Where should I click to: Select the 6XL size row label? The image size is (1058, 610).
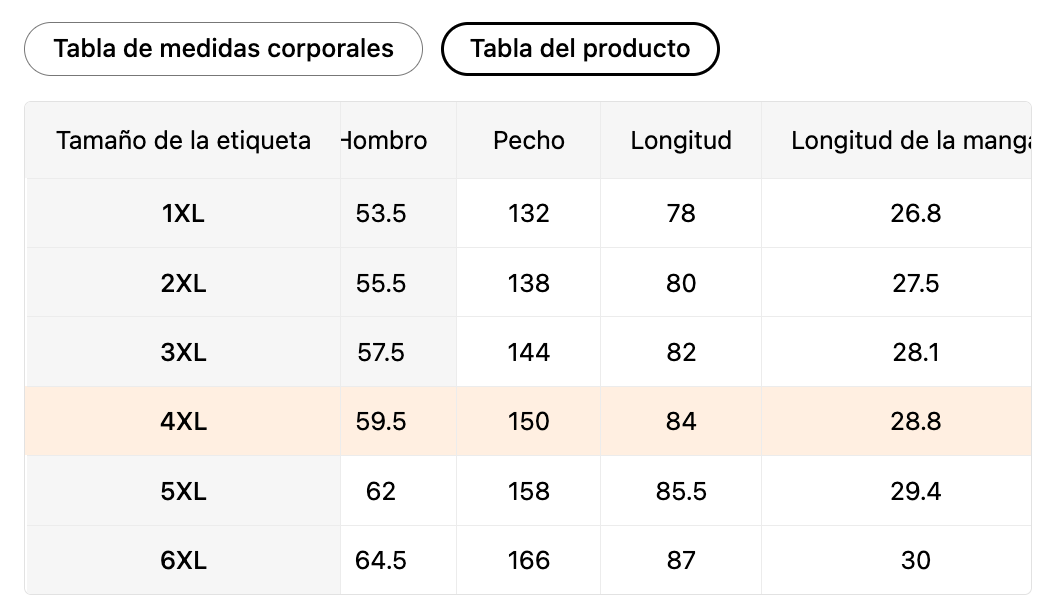183,560
